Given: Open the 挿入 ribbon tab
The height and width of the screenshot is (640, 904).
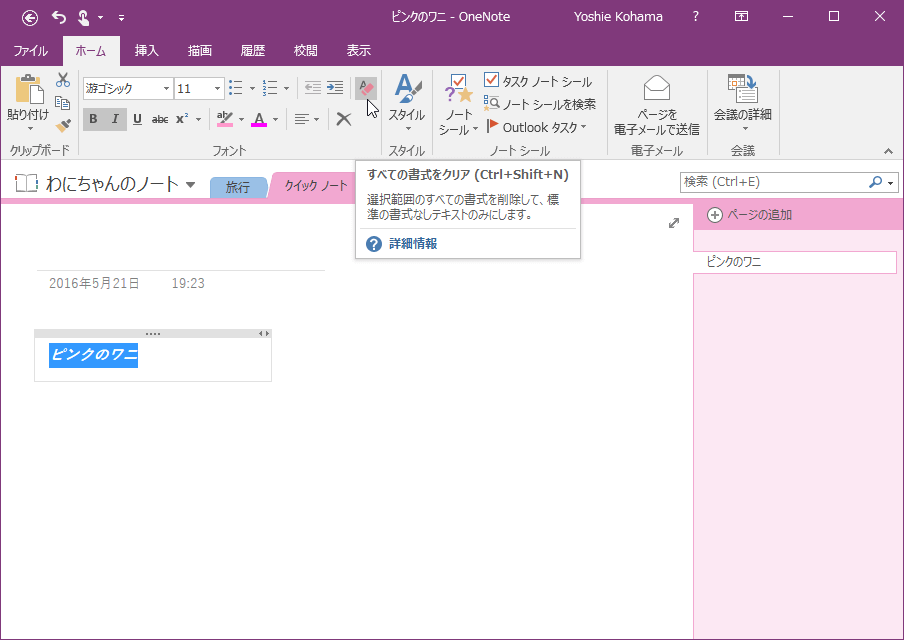Looking at the screenshot, I should pos(147,51).
